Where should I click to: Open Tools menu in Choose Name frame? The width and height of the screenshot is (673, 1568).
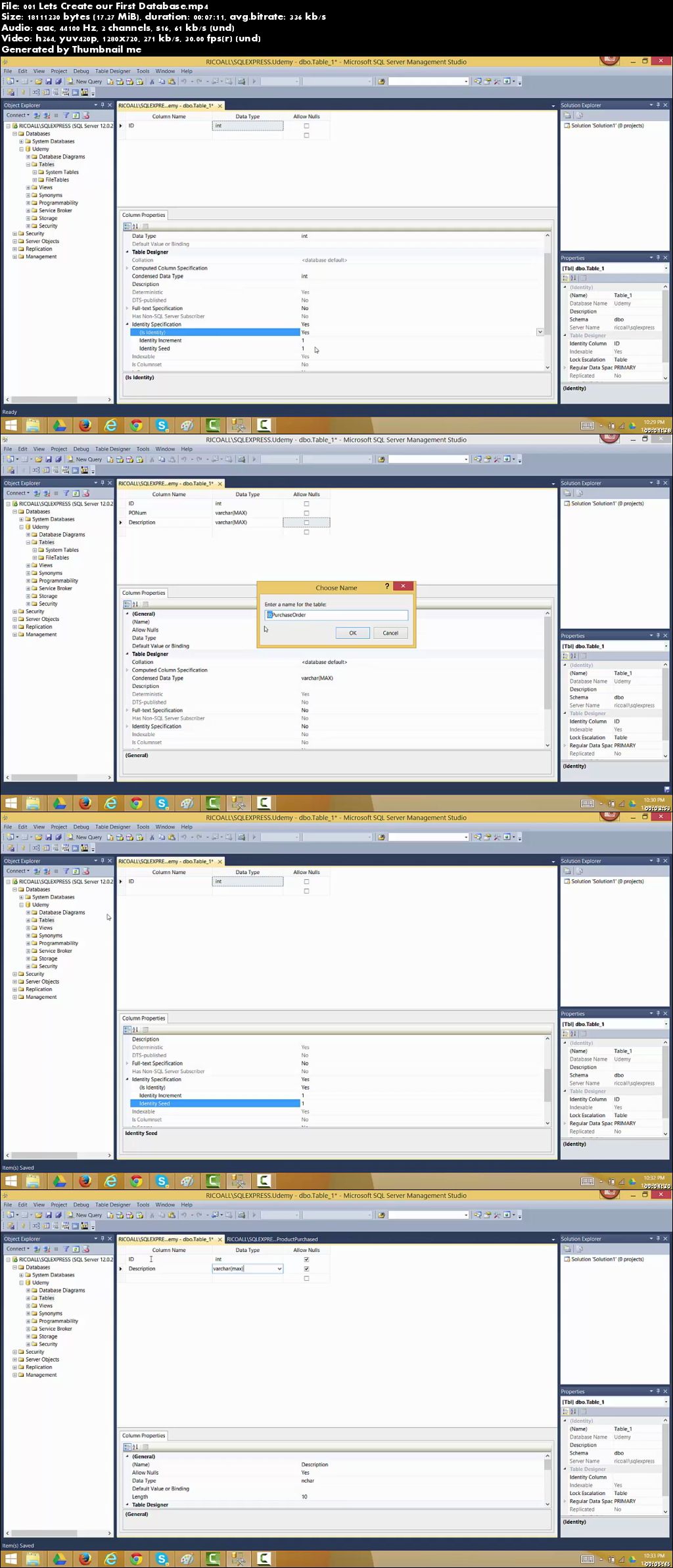pos(143,449)
